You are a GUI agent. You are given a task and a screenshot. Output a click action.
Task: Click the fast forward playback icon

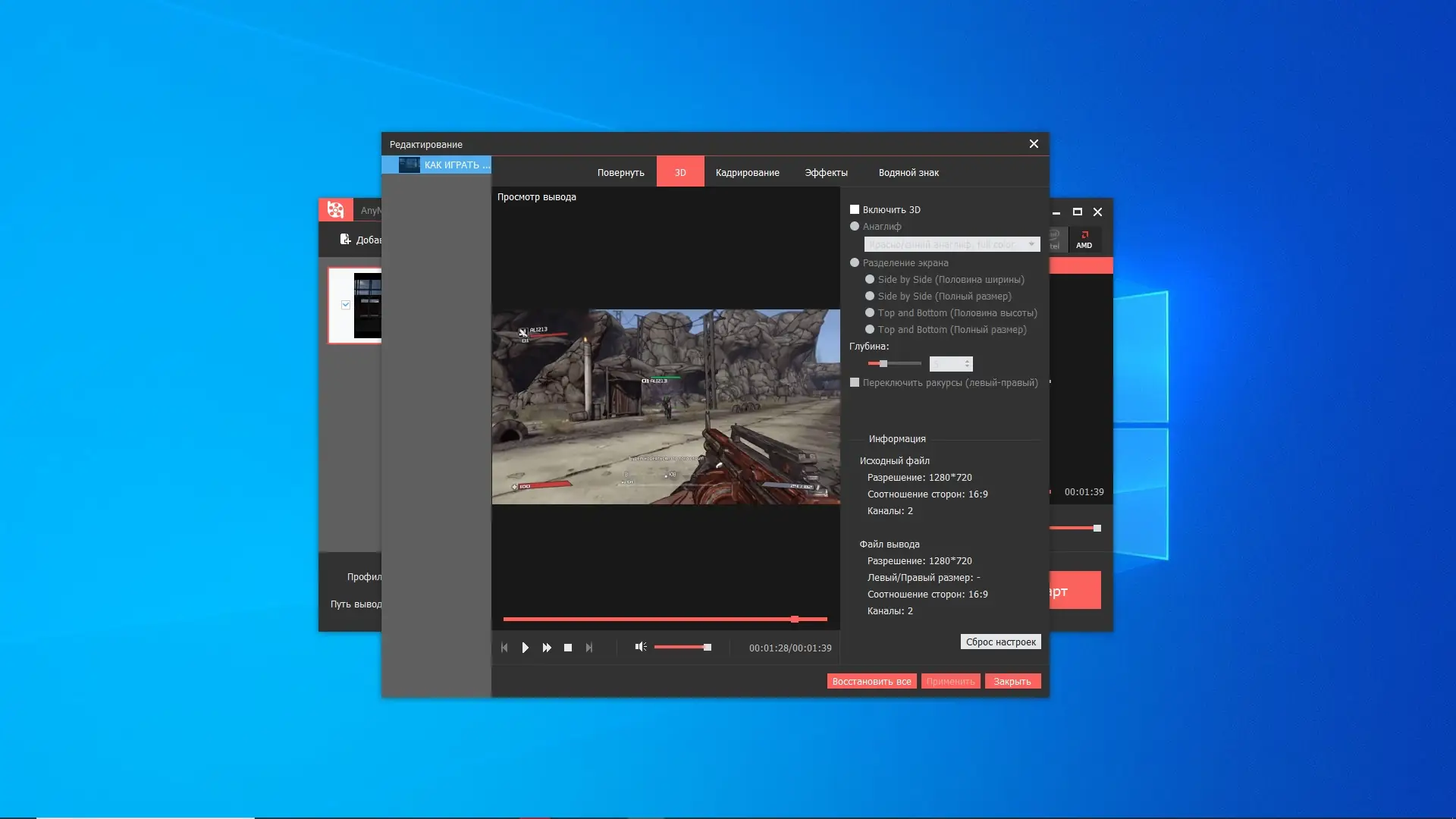tap(547, 648)
